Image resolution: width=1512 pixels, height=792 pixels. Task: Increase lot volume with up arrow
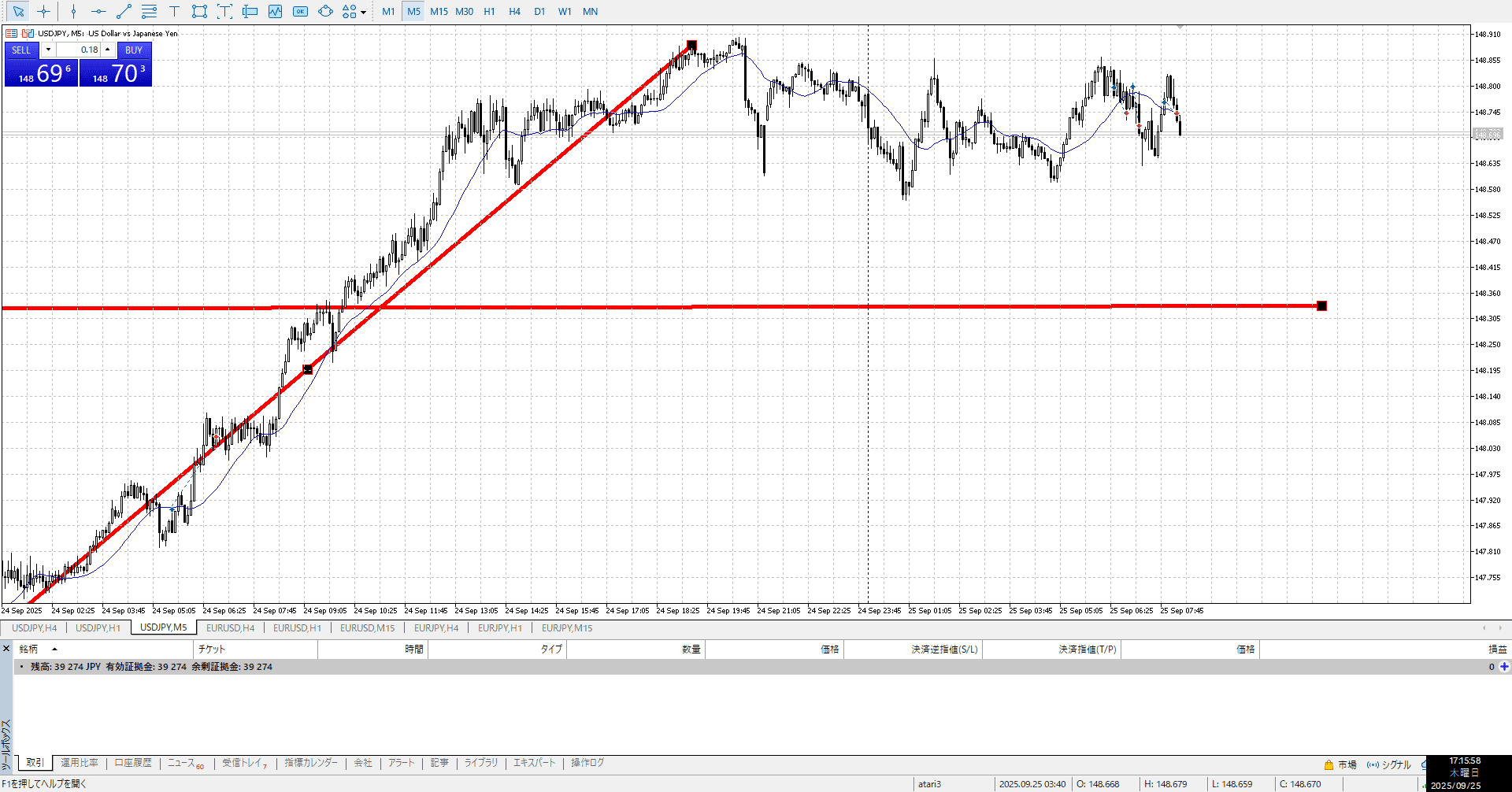click(x=108, y=50)
